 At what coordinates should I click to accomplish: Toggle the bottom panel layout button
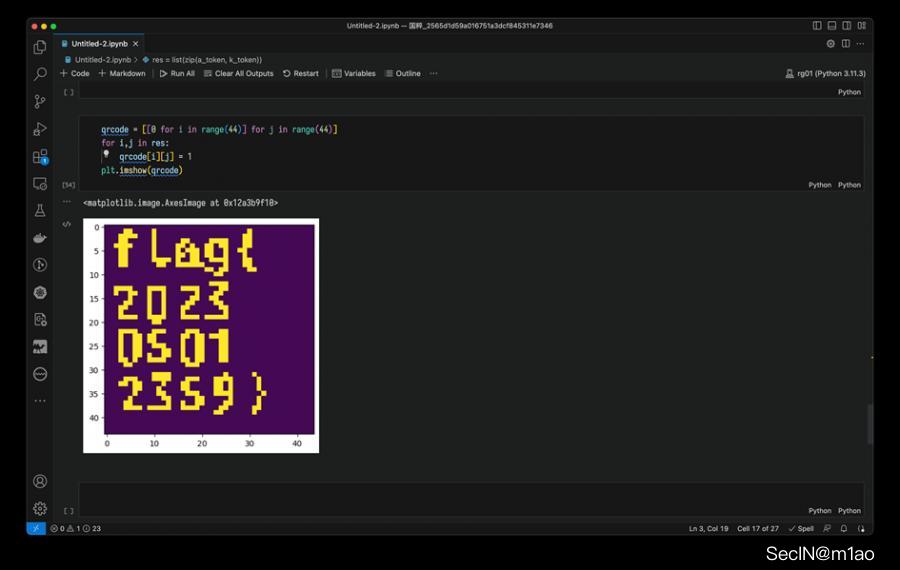point(832,25)
